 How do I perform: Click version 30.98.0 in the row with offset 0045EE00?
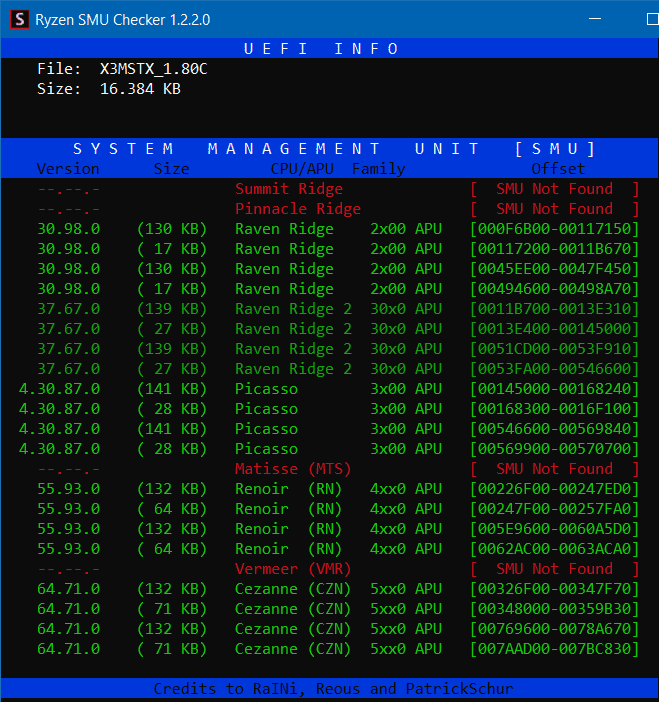[68, 269]
